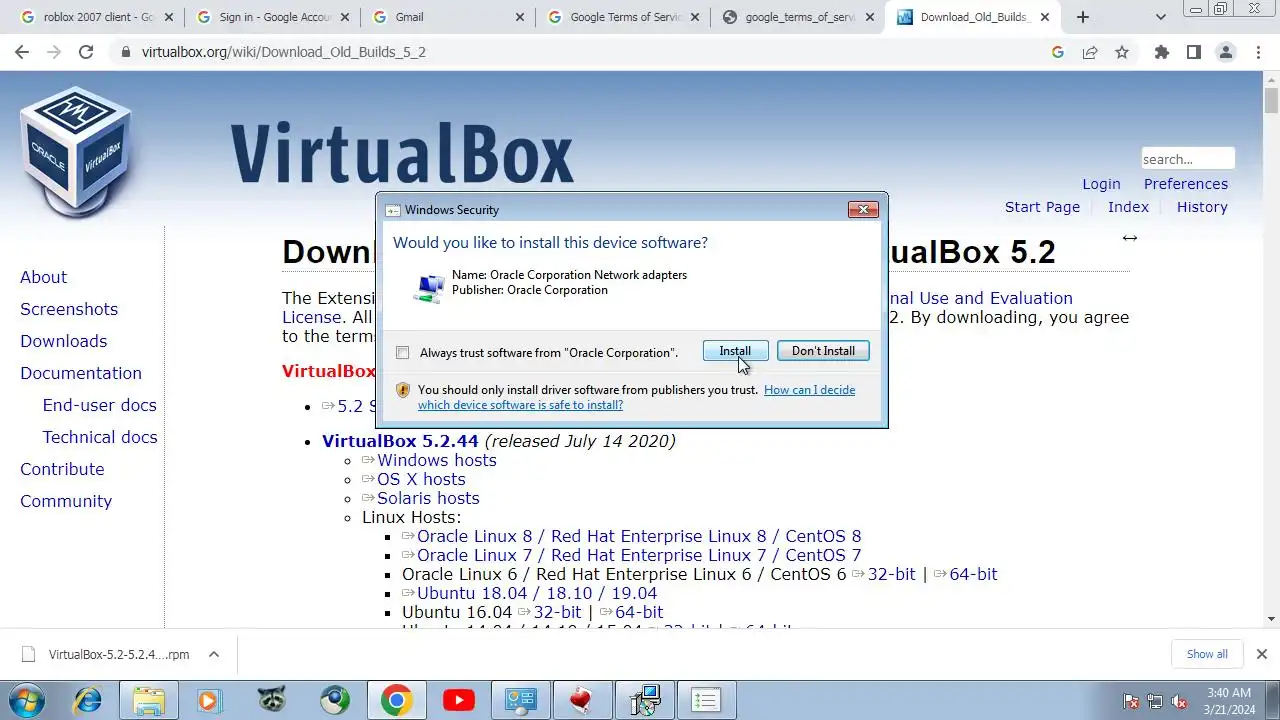Toggle Chrome side panel icon
The width and height of the screenshot is (1280, 720).
1193,52
